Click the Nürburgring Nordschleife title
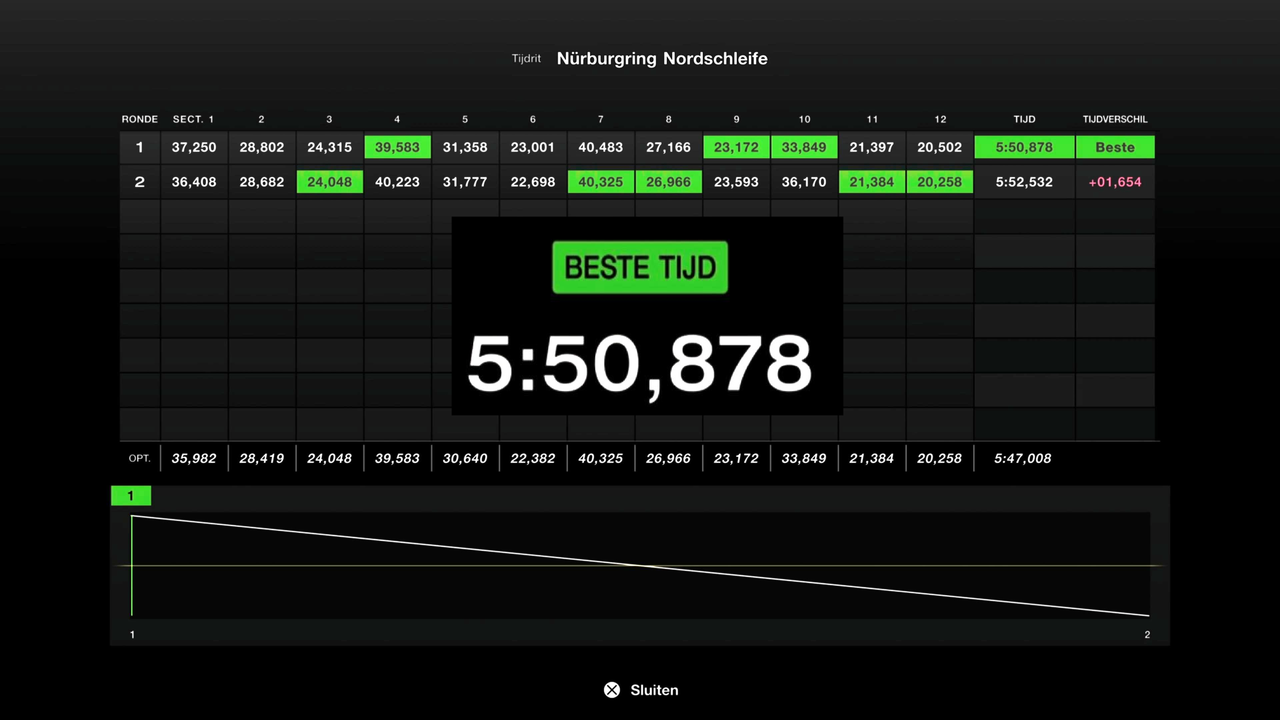The height and width of the screenshot is (720, 1280). coord(662,58)
